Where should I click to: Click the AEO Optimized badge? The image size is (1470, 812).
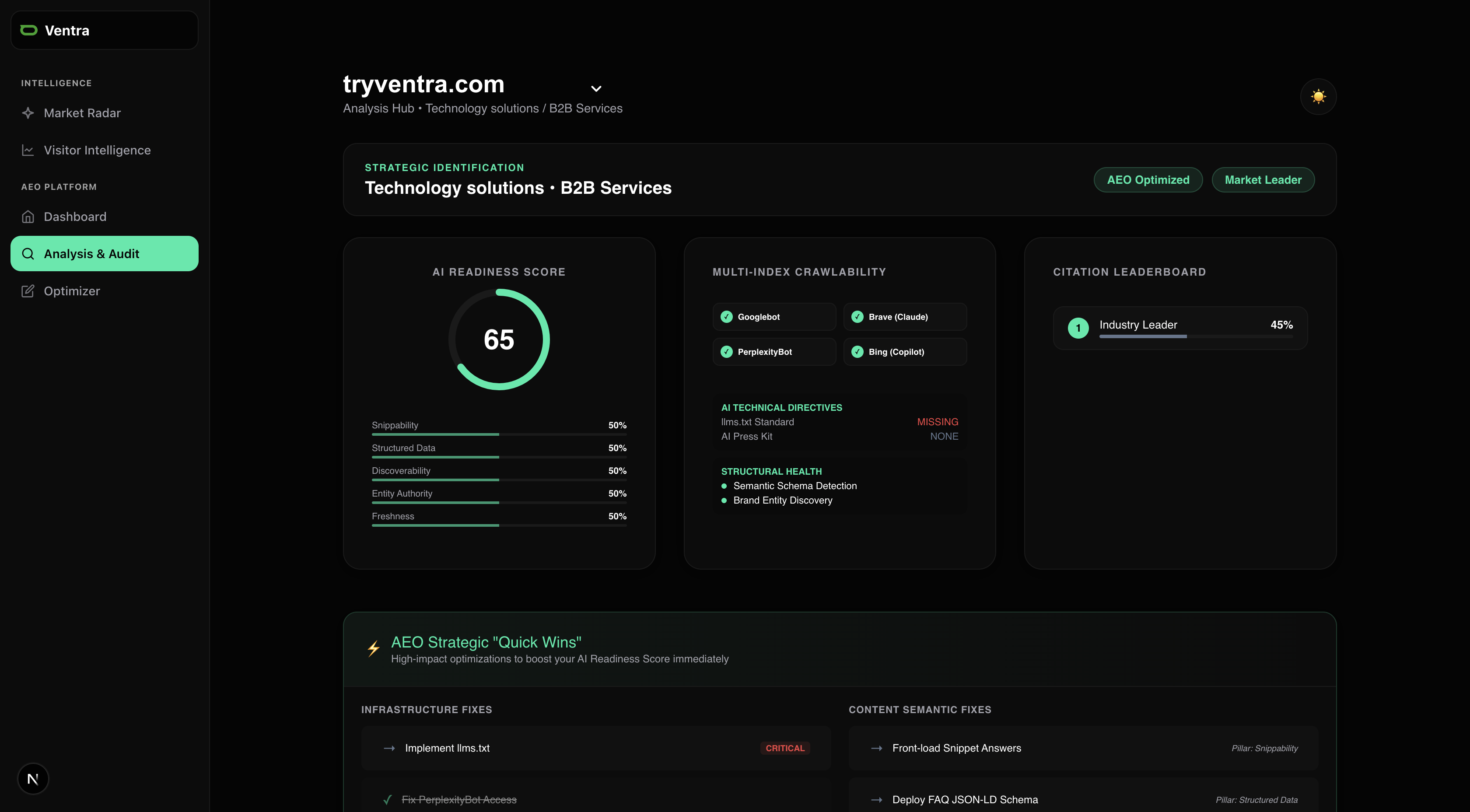pyautogui.click(x=1148, y=180)
